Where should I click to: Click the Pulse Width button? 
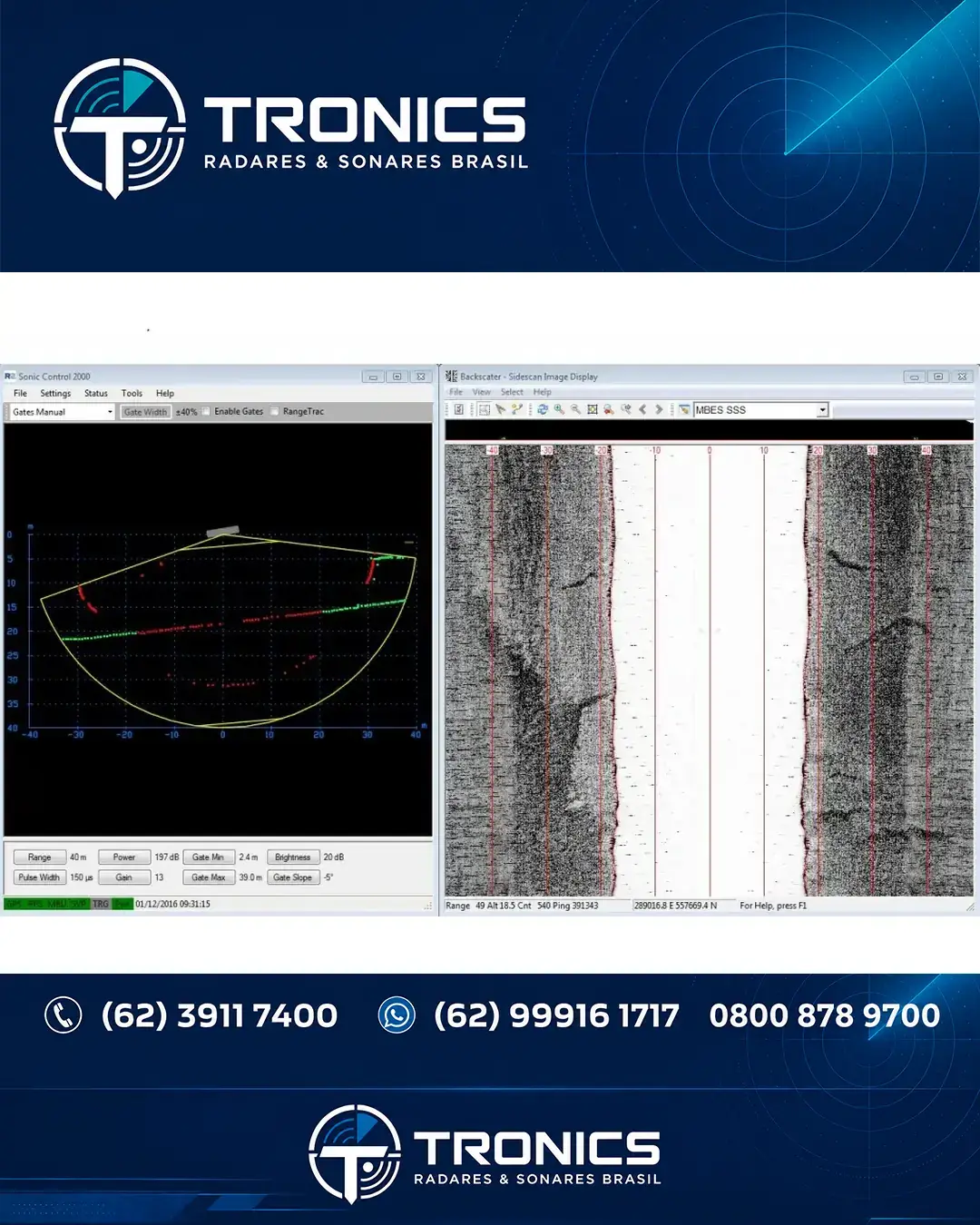coord(39,877)
